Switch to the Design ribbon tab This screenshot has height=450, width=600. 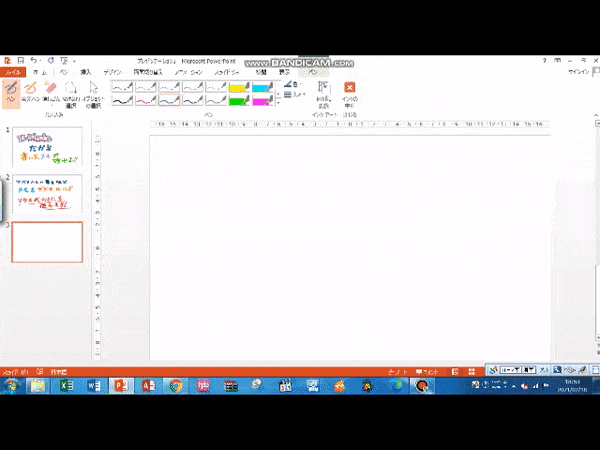point(114,72)
